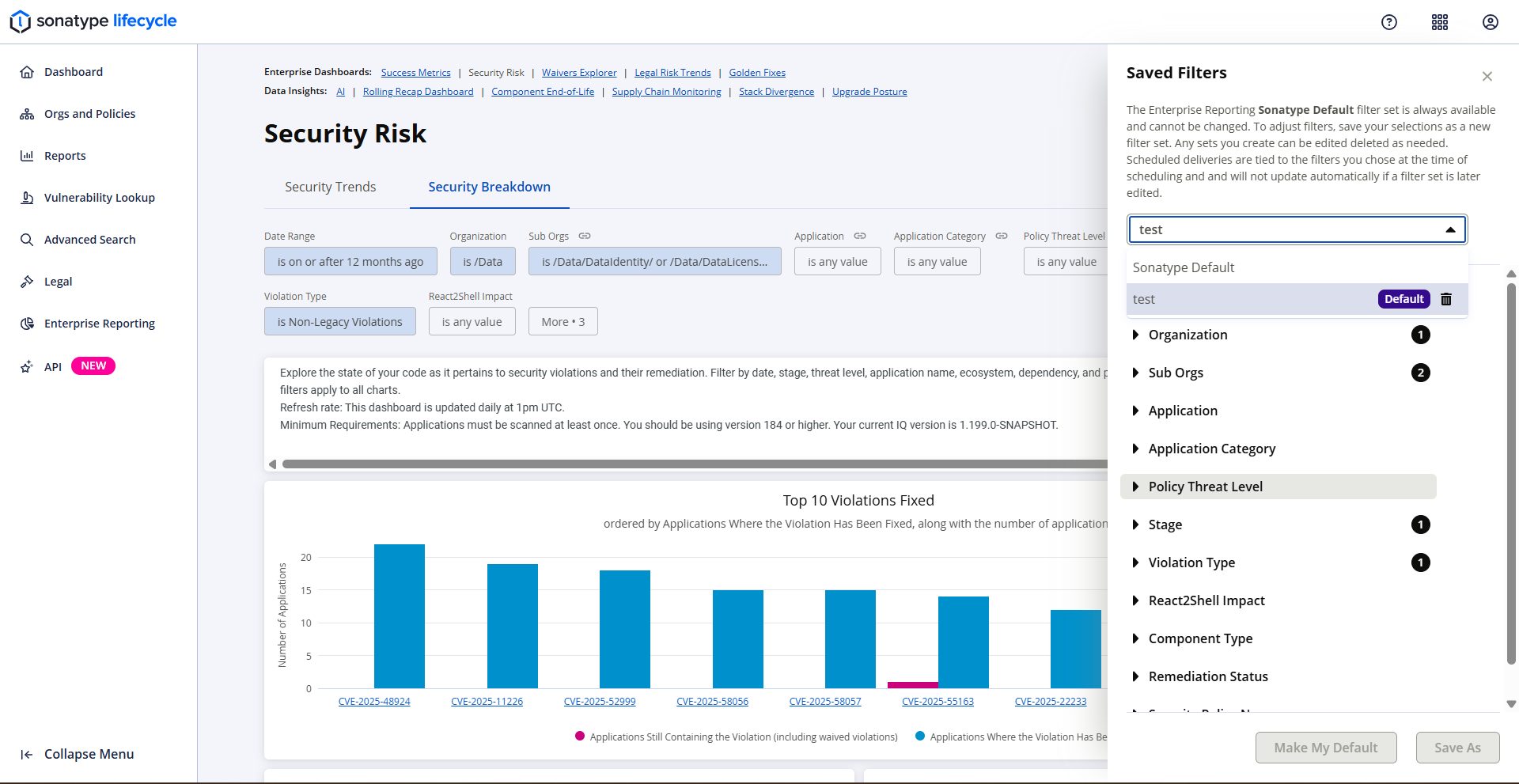Open the help question mark icon

pos(1389,22)
